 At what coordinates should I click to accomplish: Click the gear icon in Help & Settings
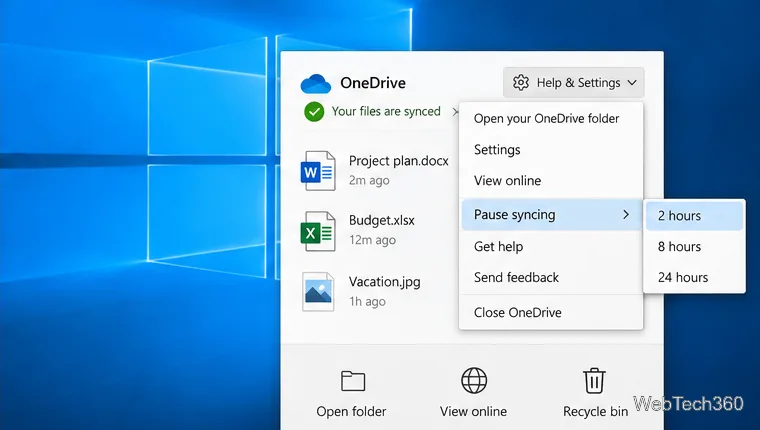pos(521,82)
